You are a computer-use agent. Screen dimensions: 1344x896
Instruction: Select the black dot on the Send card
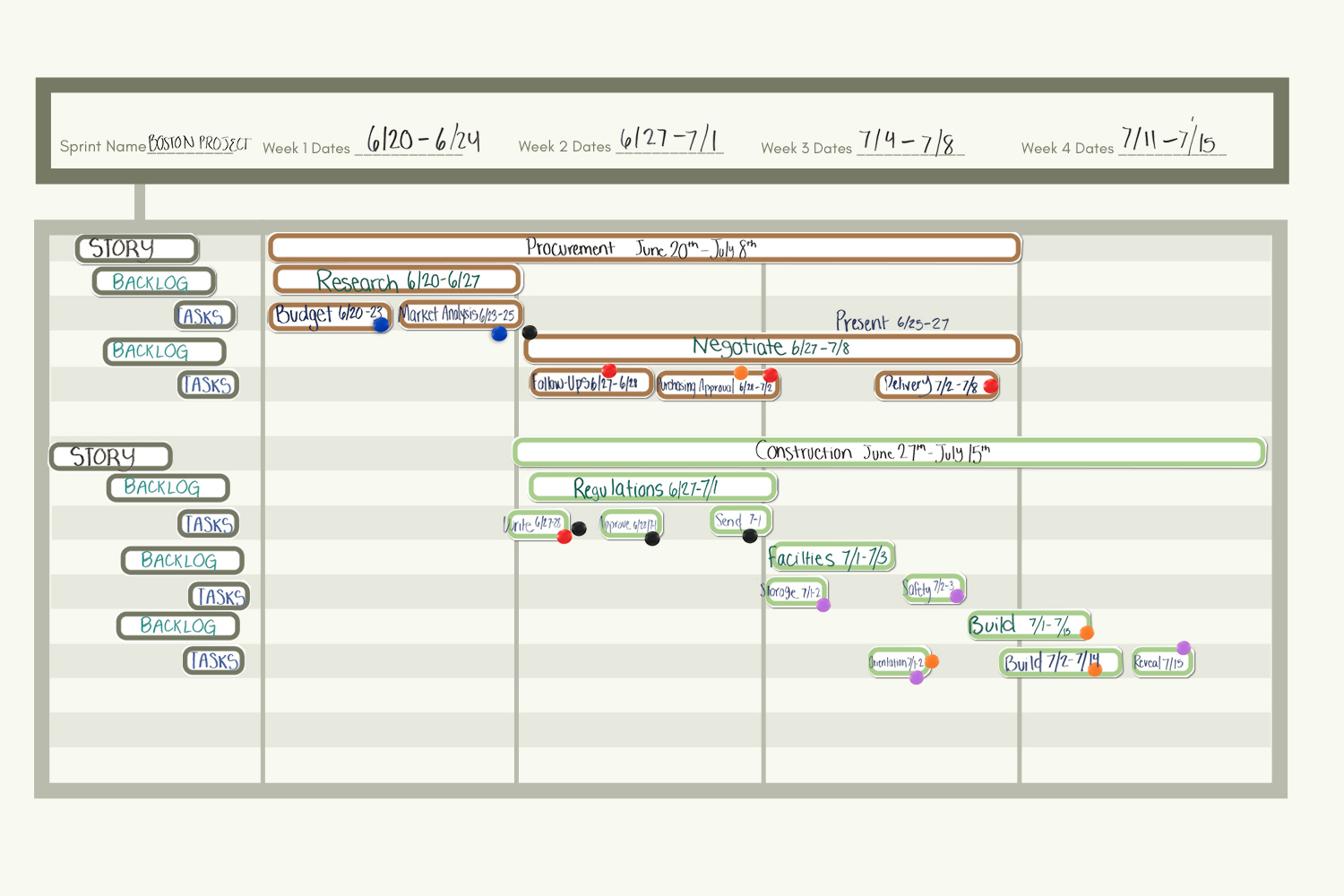tap(750, 536)
